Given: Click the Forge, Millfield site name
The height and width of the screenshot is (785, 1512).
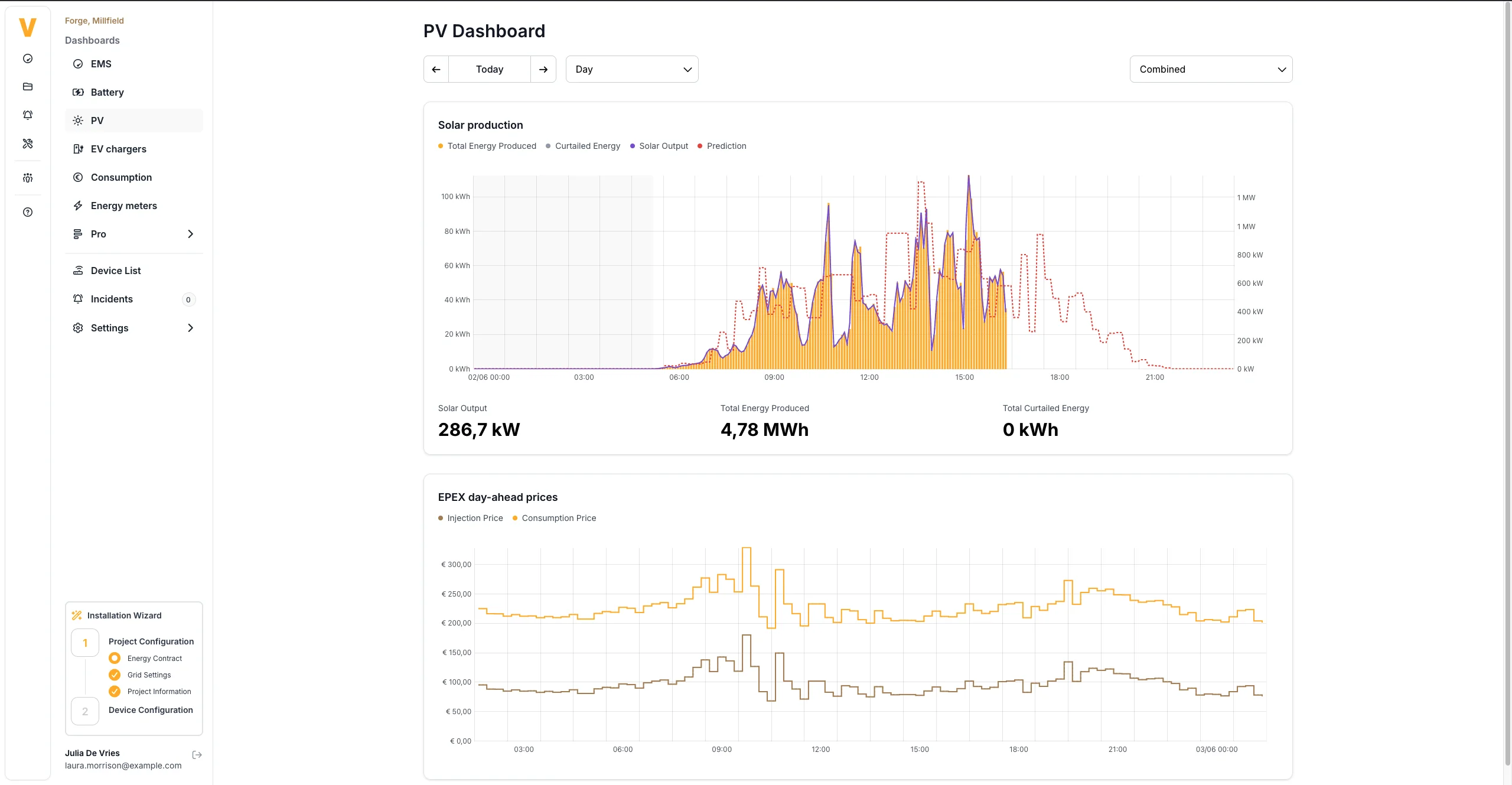Looking at the screenshot, I should point(94,21).
